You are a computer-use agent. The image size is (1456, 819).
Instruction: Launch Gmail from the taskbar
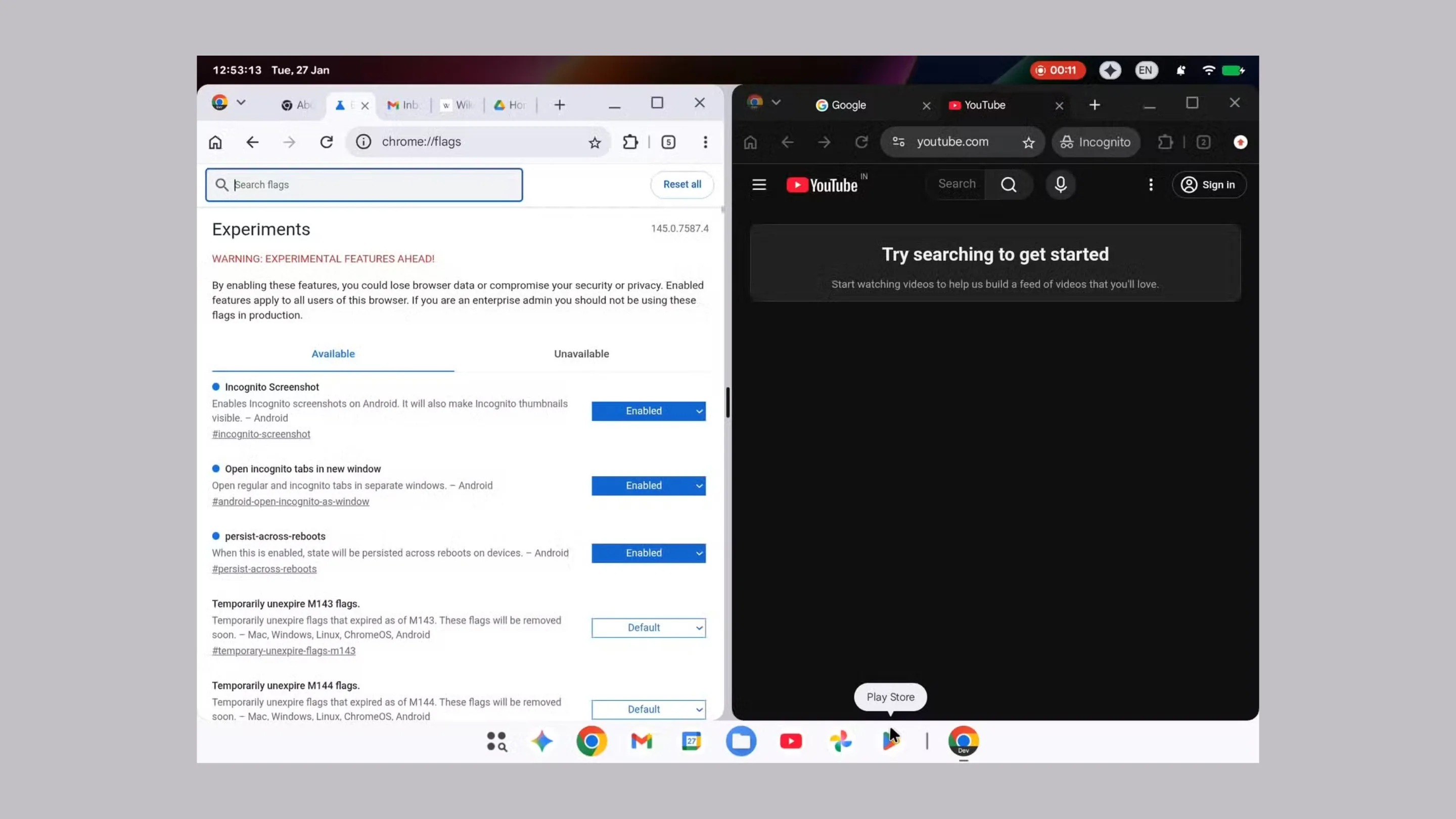click(642, 741)
